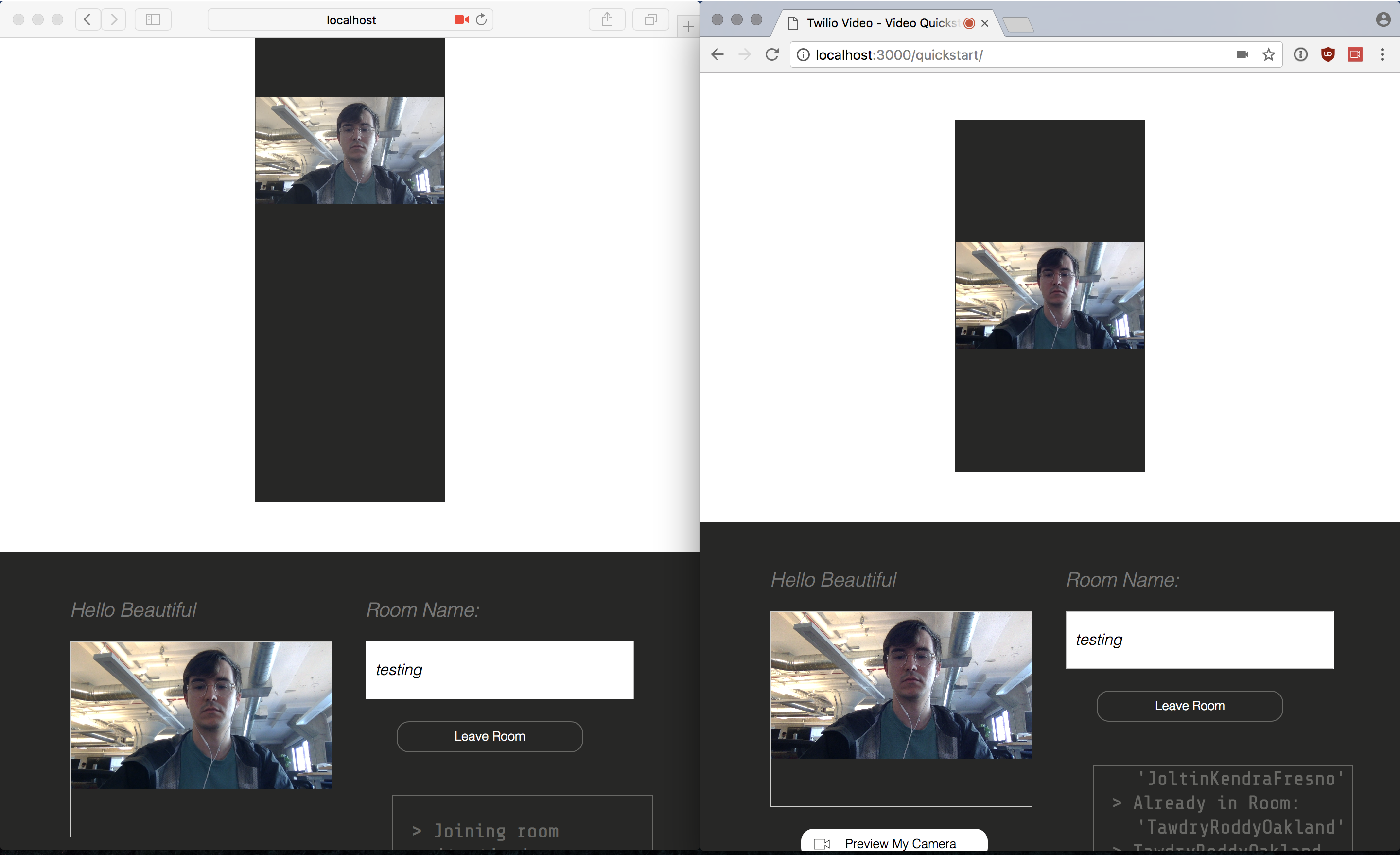This screenshot has width=1400, height=855.
Task: View site information icon in Chrome
Action: coord(803,54)
